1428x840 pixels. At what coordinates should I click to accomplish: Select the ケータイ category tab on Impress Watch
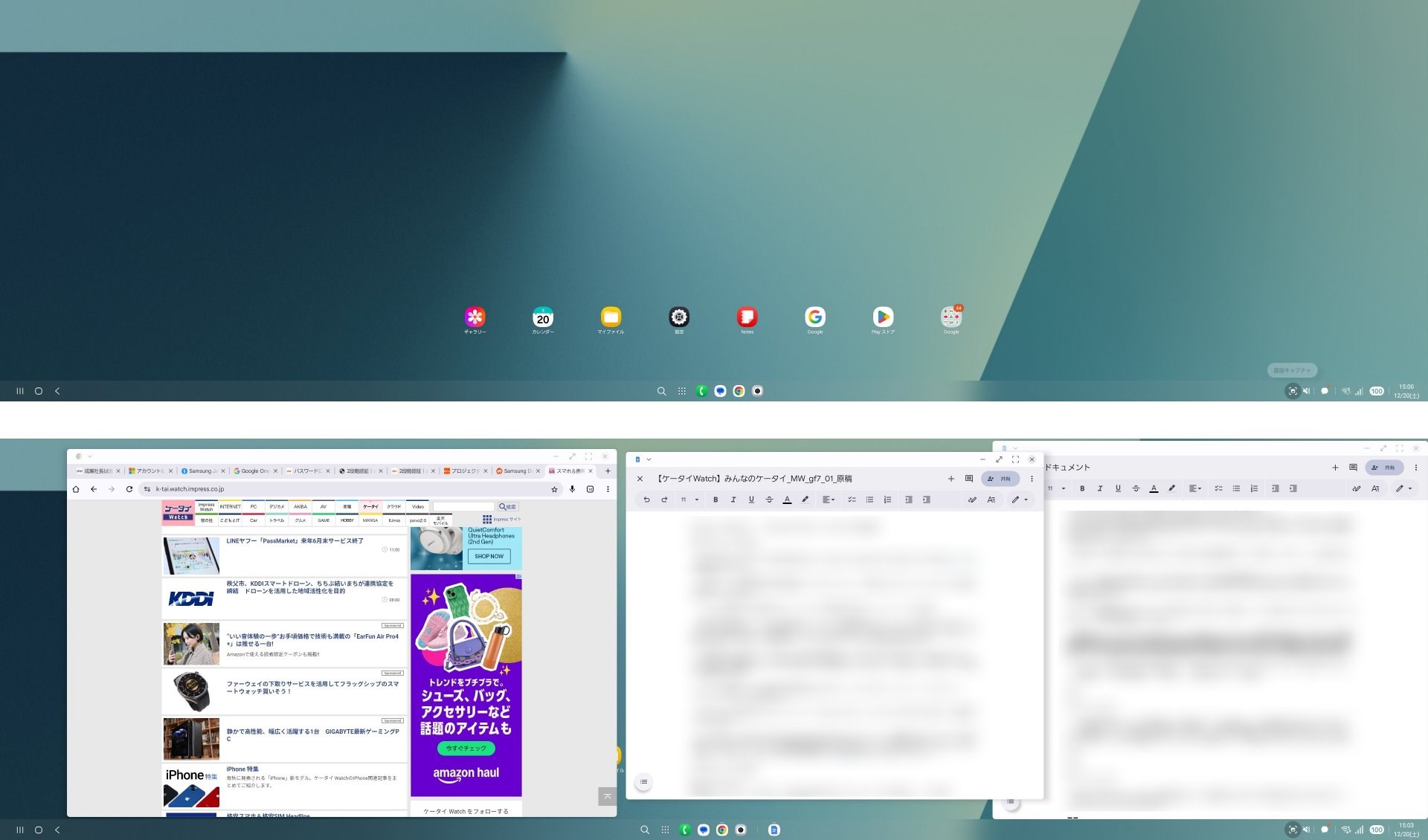370,507
